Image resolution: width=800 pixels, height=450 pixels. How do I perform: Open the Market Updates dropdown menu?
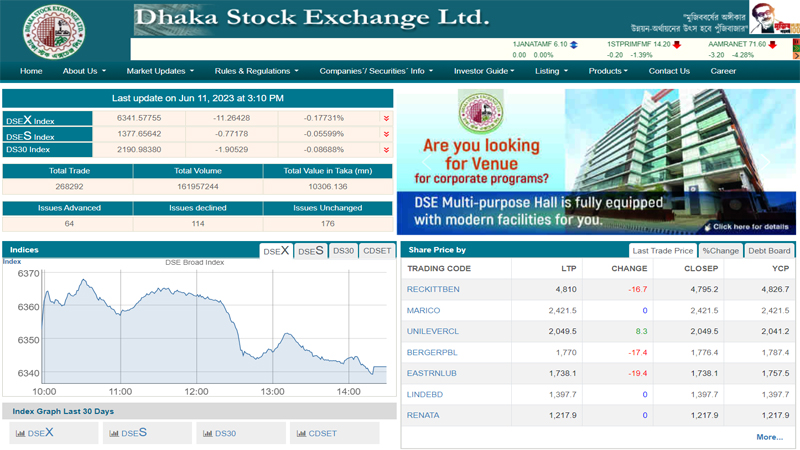tap(160, 71)
